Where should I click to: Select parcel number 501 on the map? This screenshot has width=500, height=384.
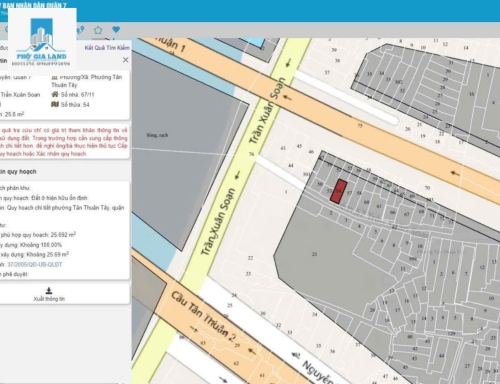coord(306,174)
